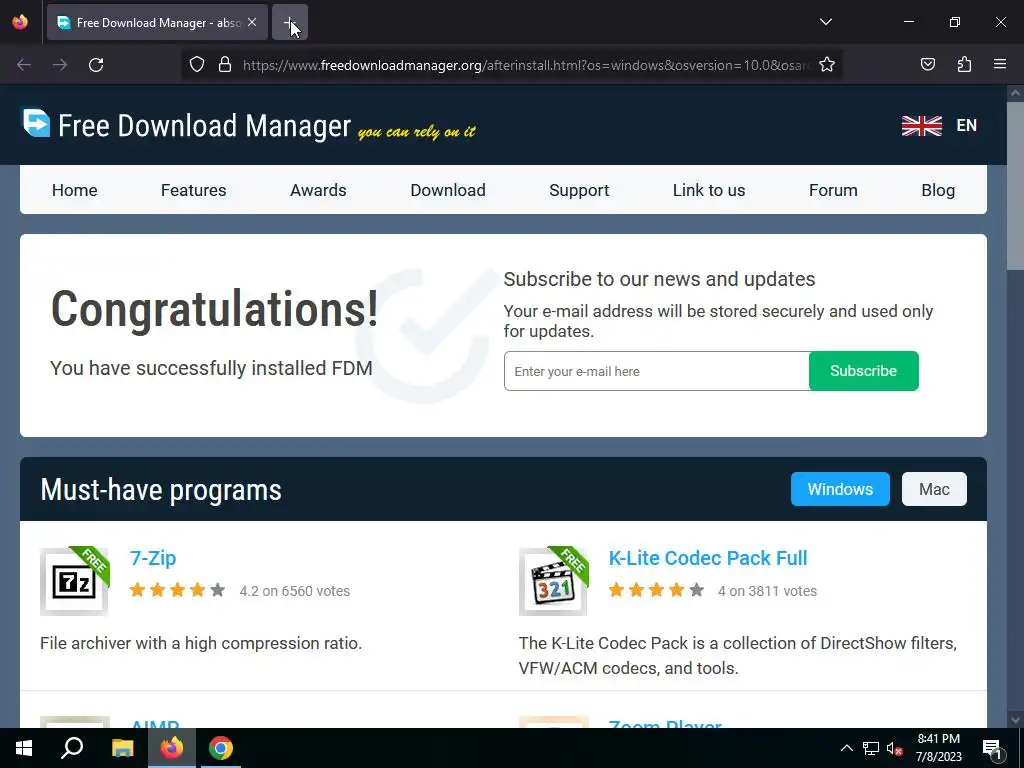Open Firefox application menu

click(x=1000, y=65)
